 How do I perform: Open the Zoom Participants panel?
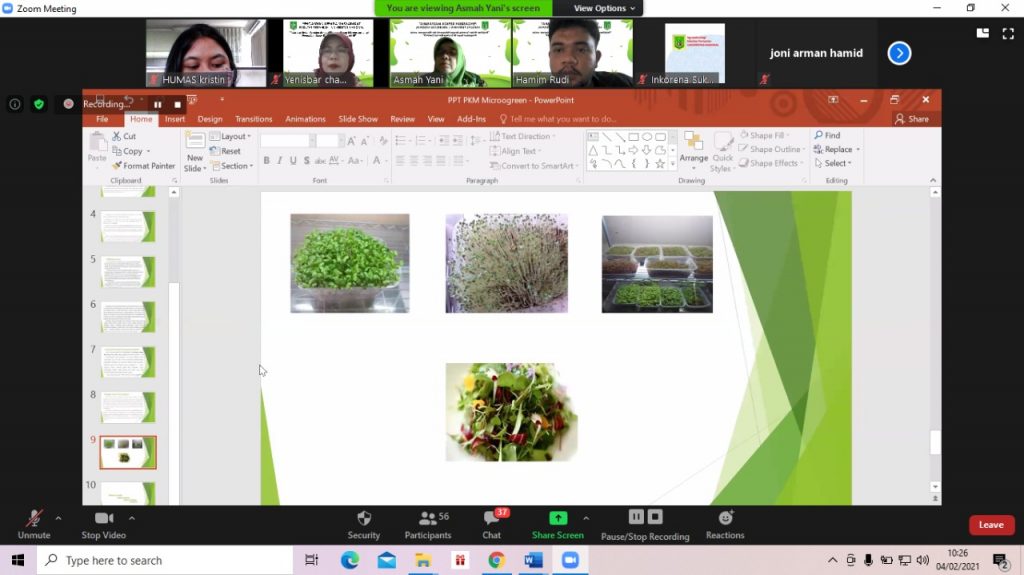pos(428,525)
